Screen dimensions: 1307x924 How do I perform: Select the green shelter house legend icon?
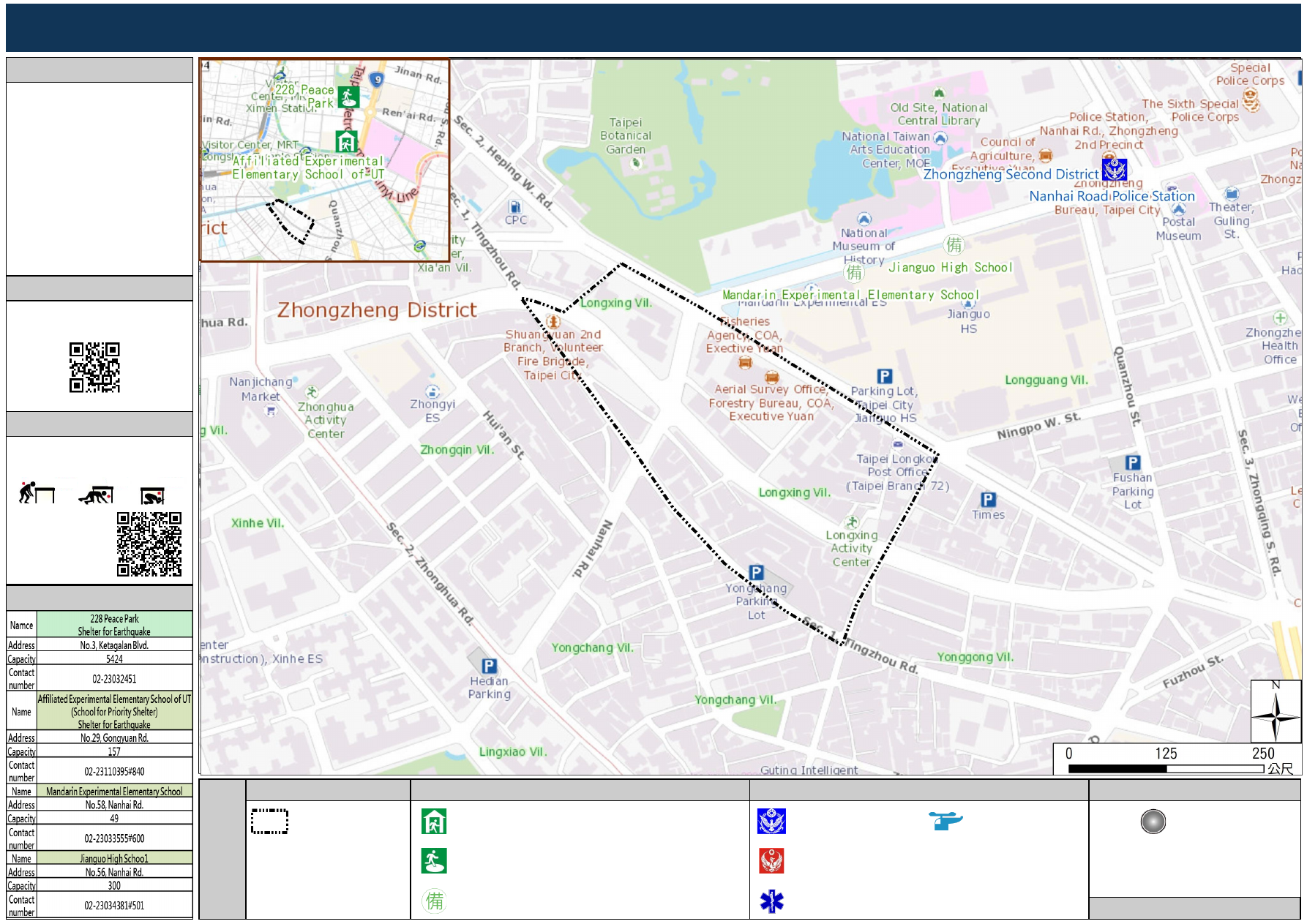(434, 822)
